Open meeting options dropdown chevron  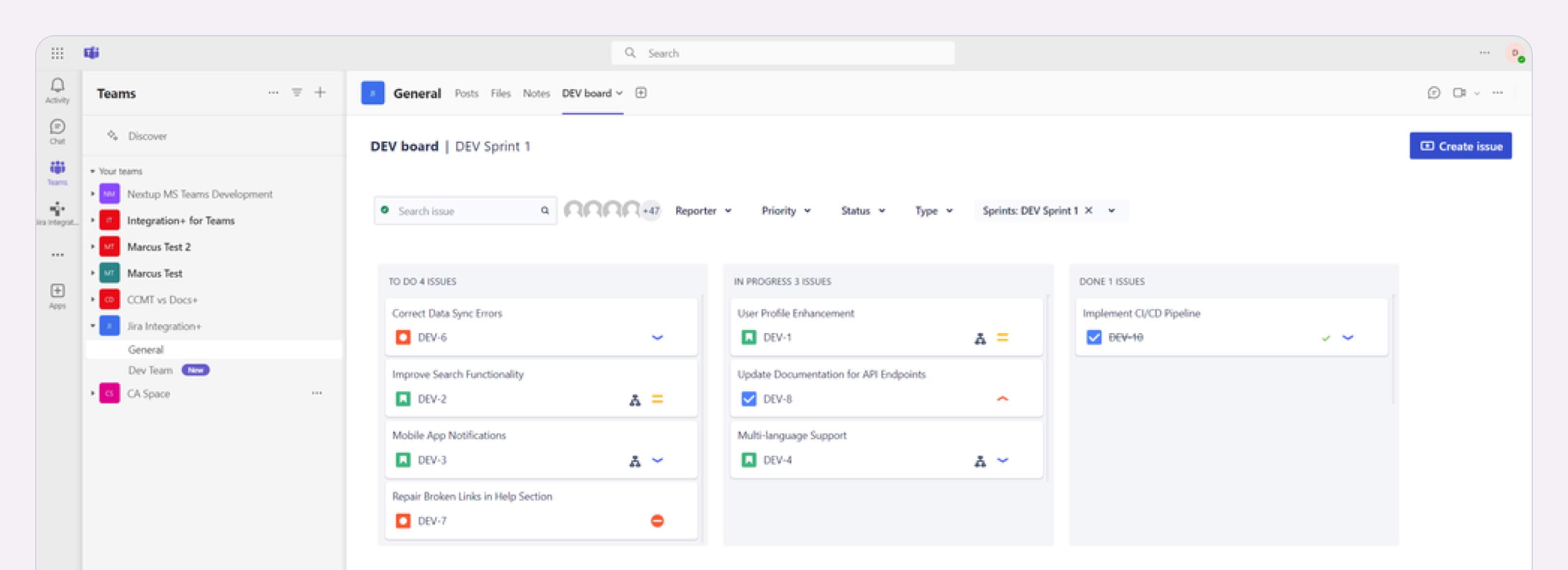pos(1477,93)
